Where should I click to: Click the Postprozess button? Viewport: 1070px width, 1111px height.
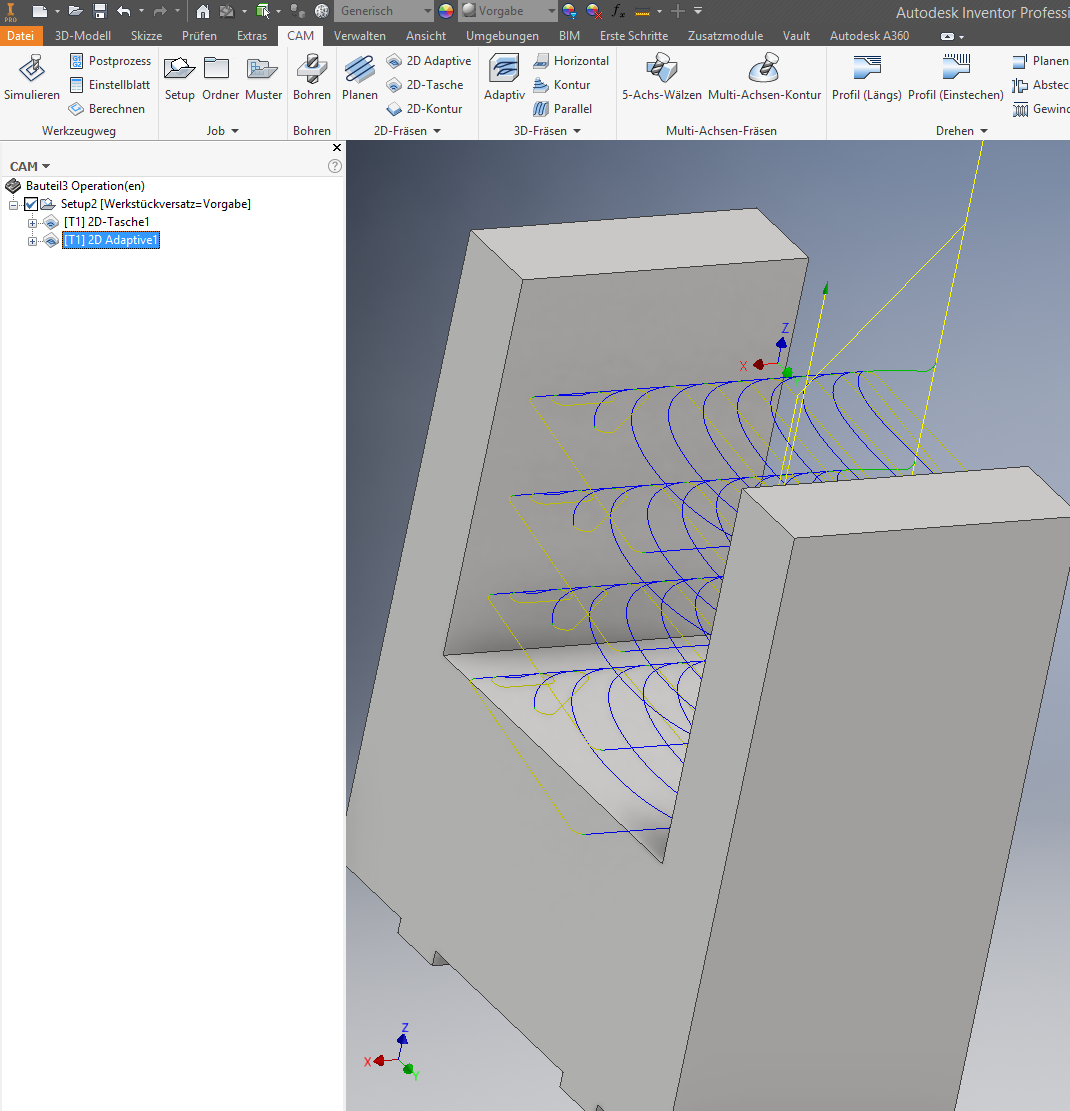tap(111, 61)
